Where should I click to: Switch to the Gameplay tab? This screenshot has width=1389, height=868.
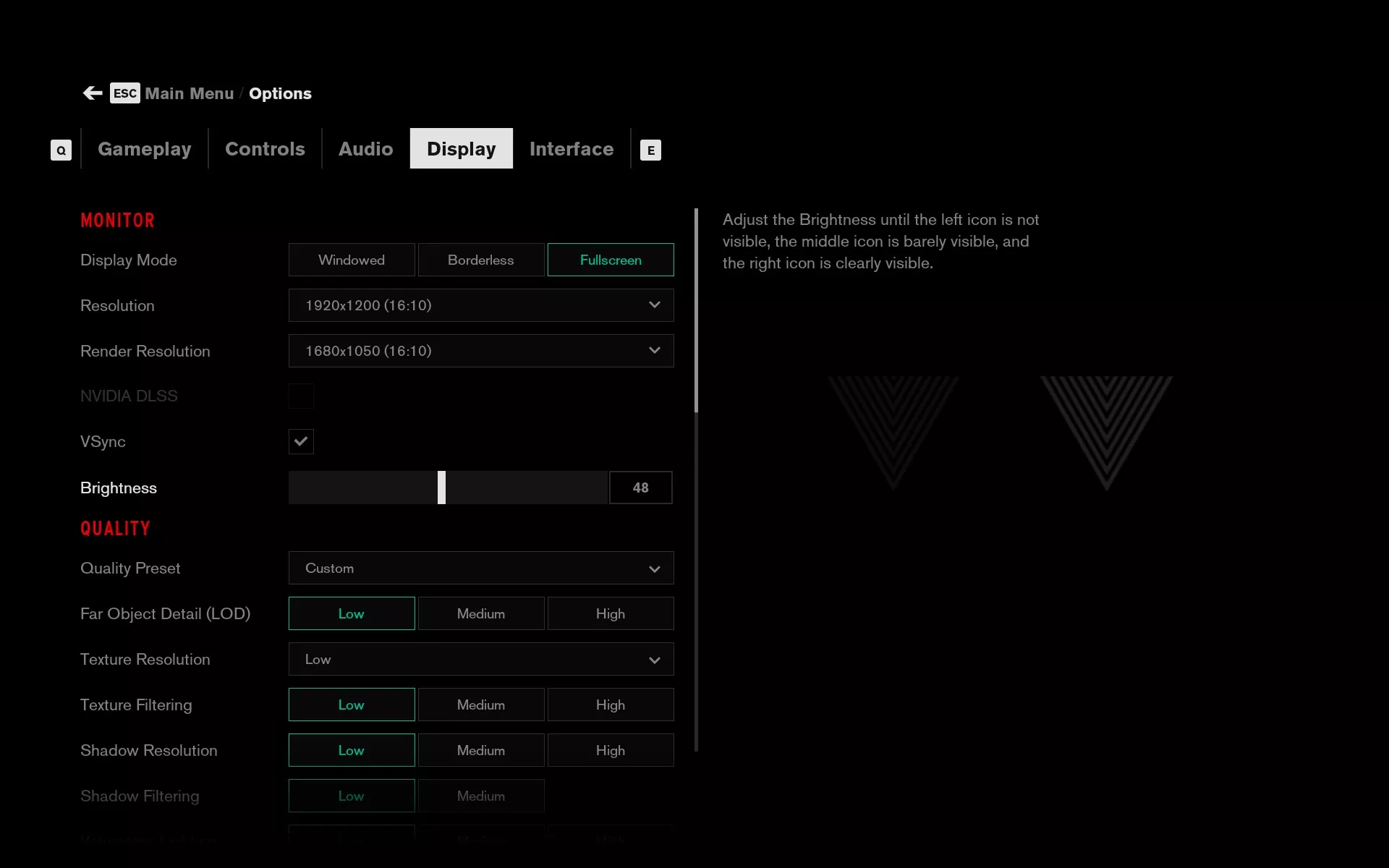pos(145,149)
